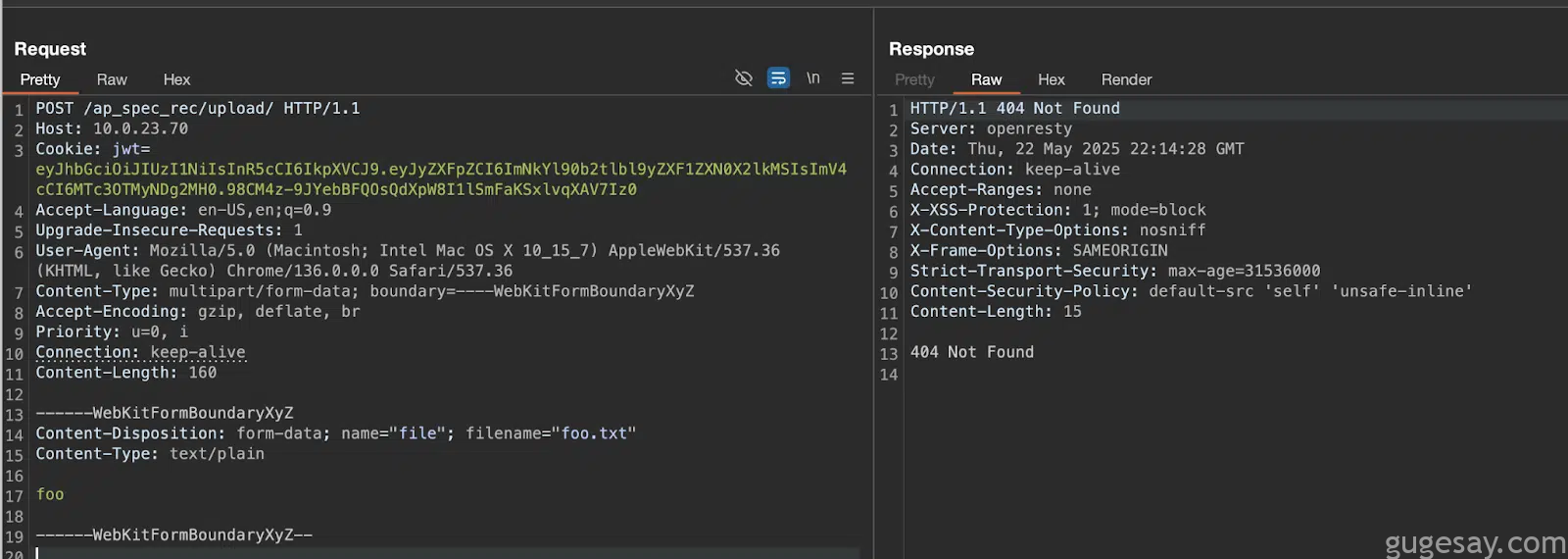Click the request Connection: keep-alive header
Image resolution: width=1568 pixels, height=559 pixels.
(x=140, y=352)
